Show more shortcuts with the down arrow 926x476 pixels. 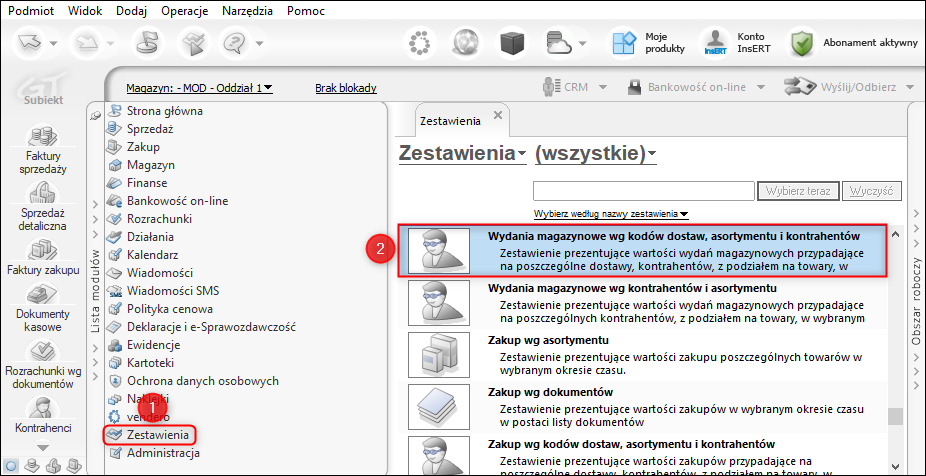(43, 448)
